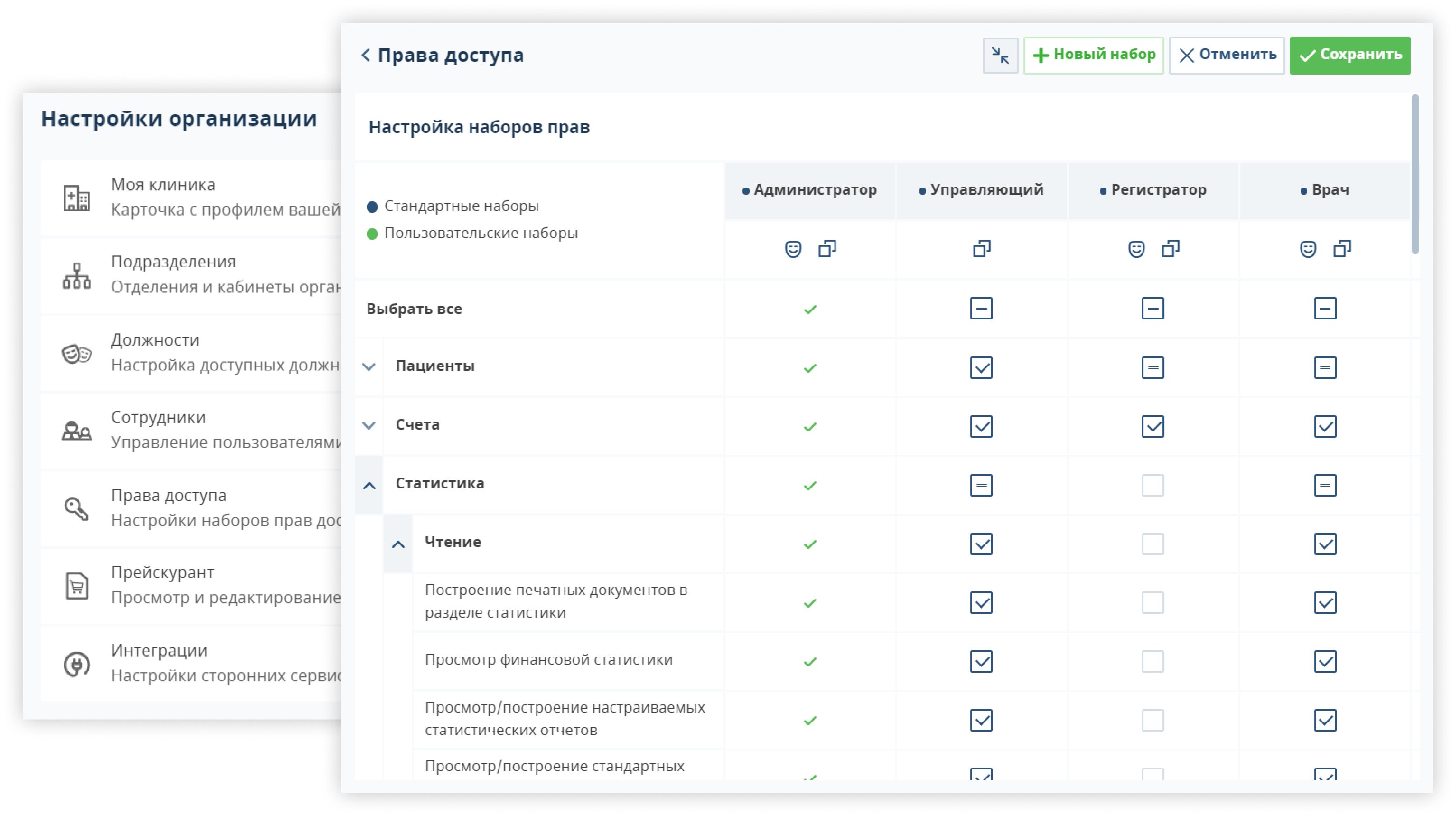
Task: Click the Сохранить button
Action: point(1350,56)
